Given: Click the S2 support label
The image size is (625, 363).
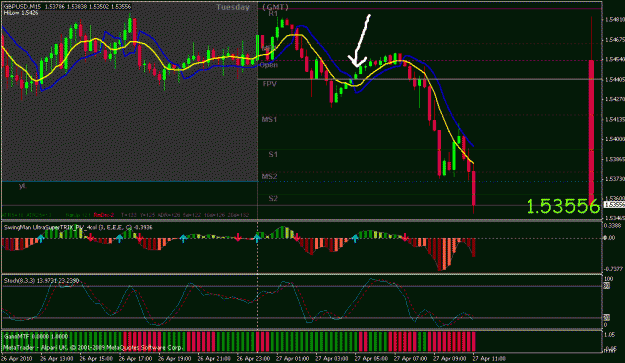Looking at the screenshot, I should pyautogui.click(x=273, y=198).
